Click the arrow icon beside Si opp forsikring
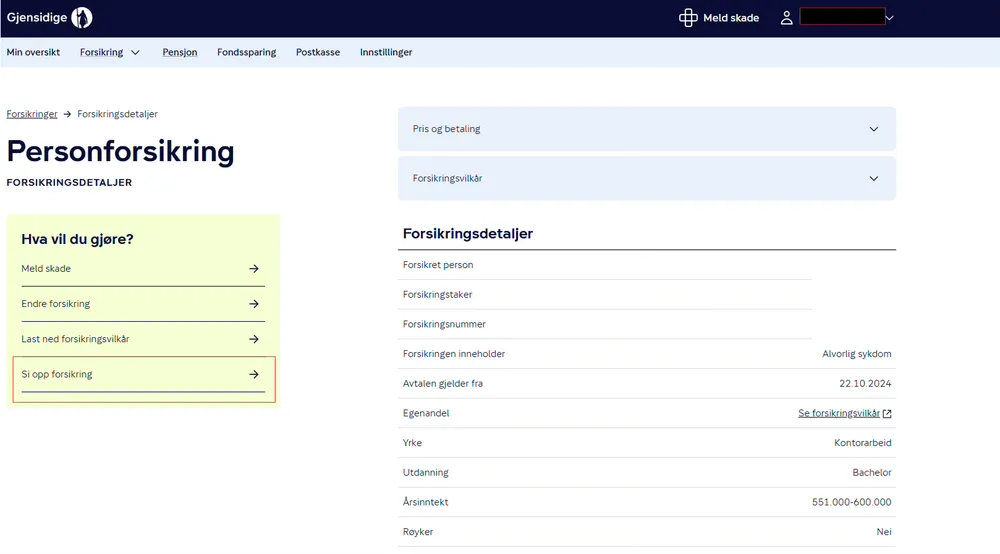1000x554 pixels. coord(254,374)
